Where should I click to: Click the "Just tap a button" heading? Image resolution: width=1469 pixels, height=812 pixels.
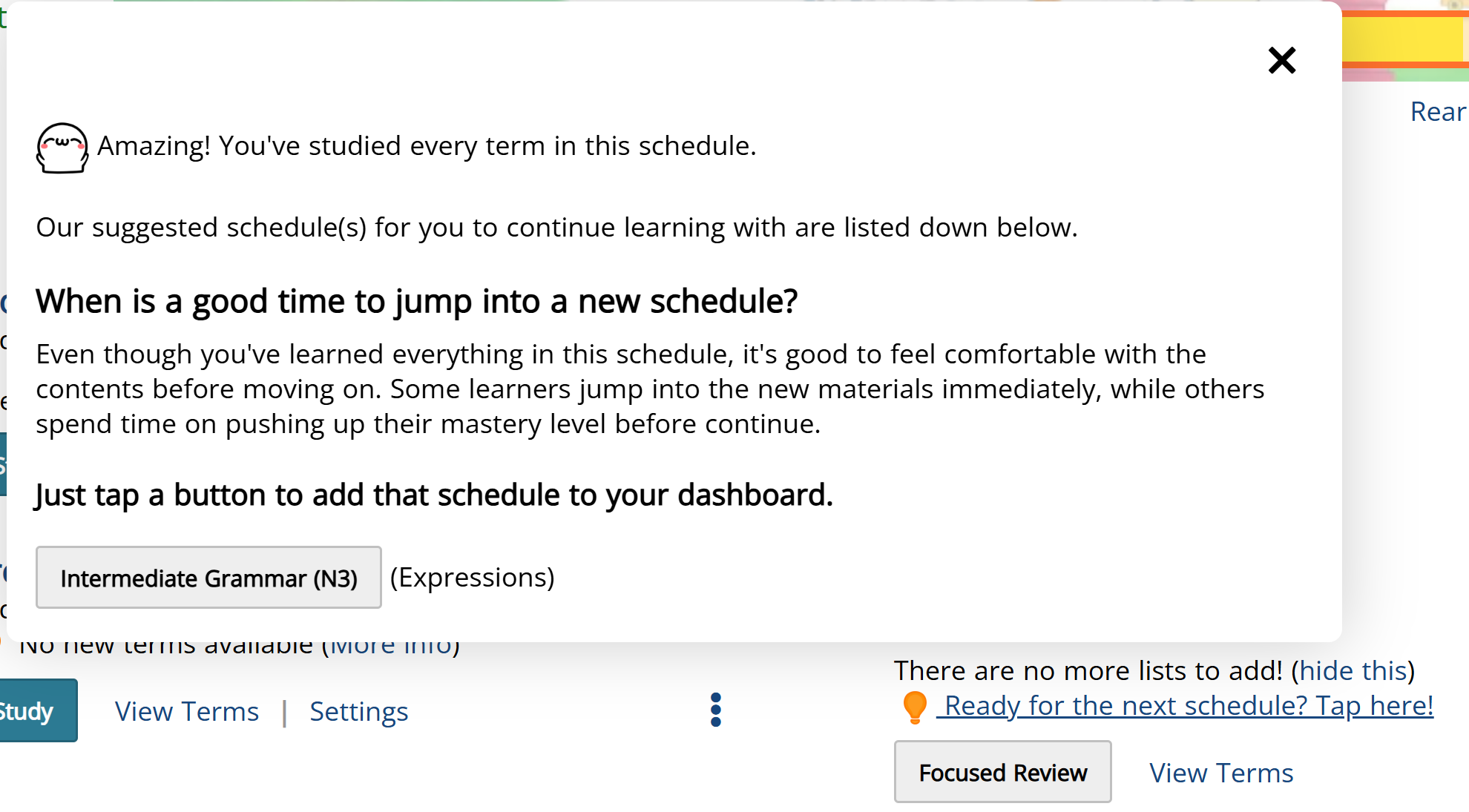click(x=434, y=495)
